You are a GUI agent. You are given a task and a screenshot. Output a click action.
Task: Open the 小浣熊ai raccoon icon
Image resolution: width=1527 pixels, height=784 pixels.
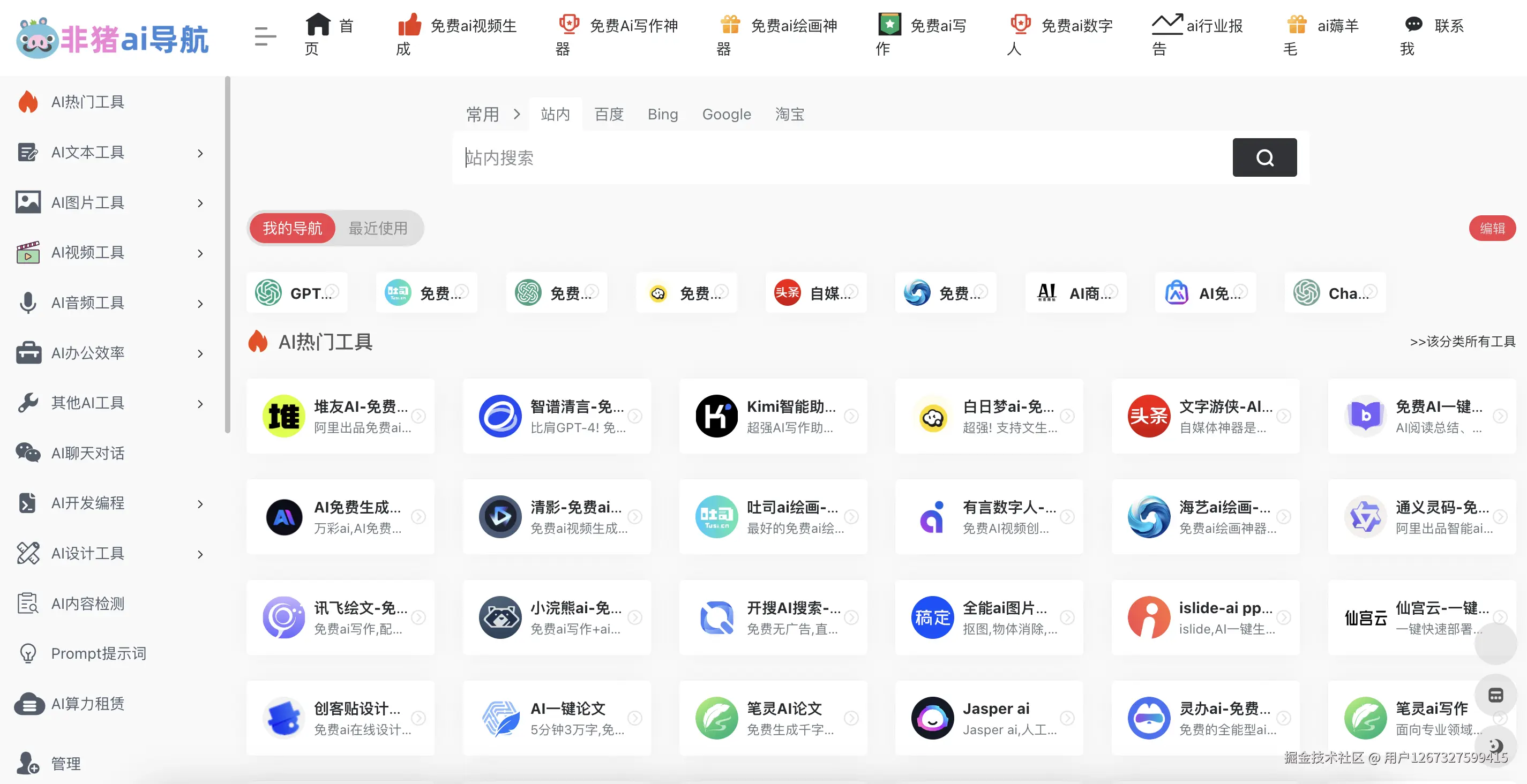coord(500,617)
